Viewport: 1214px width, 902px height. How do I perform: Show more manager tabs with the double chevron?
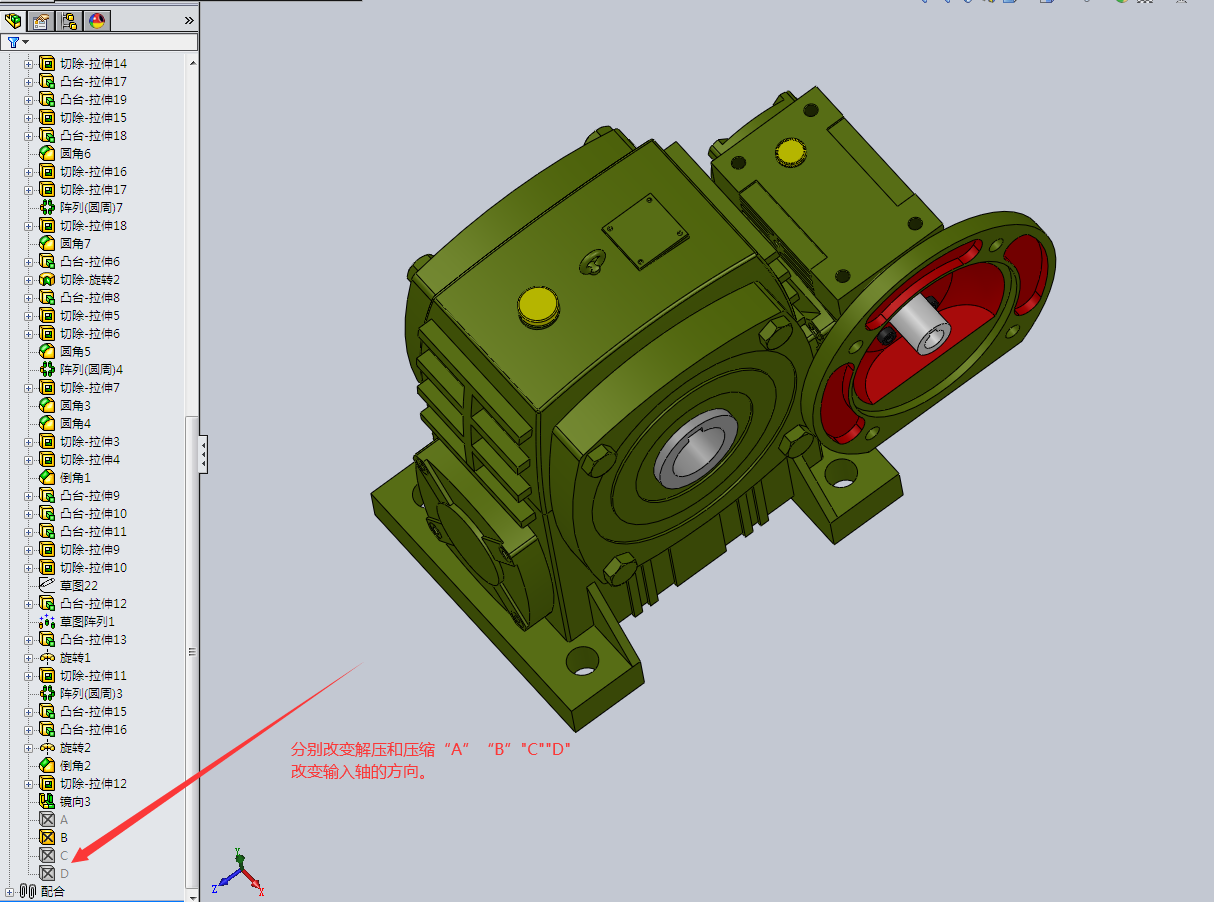[x=190, y=20]
